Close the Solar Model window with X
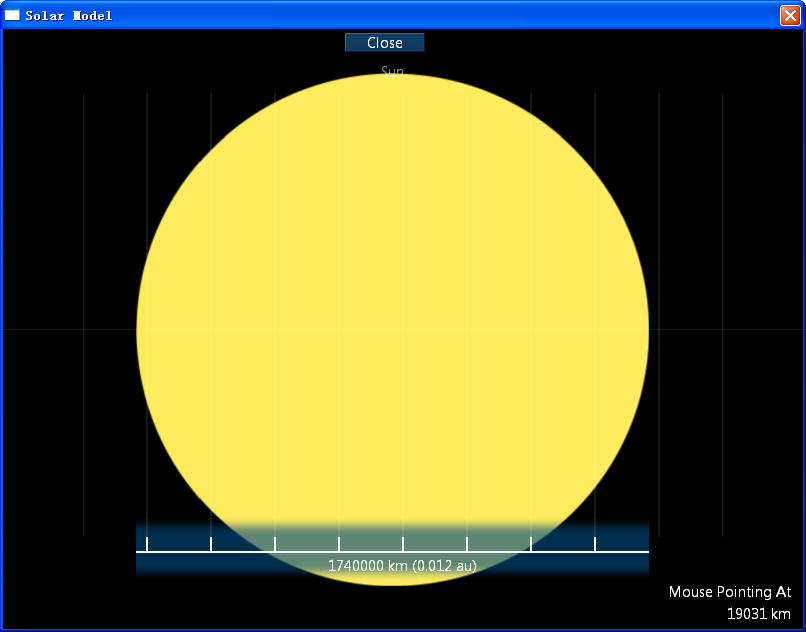The image size is (806, 632). click(x=790, y=15)
